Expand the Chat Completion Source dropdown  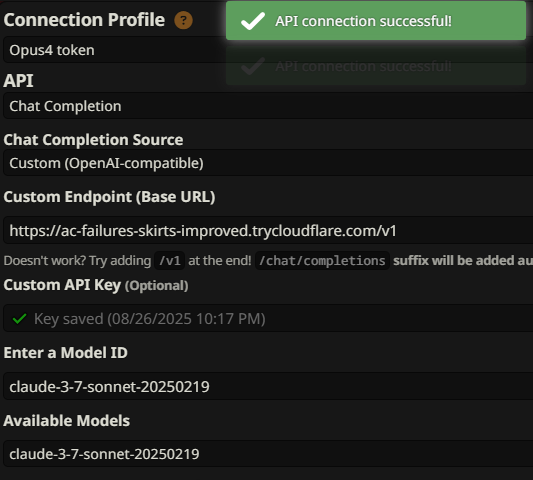[268, 163]
